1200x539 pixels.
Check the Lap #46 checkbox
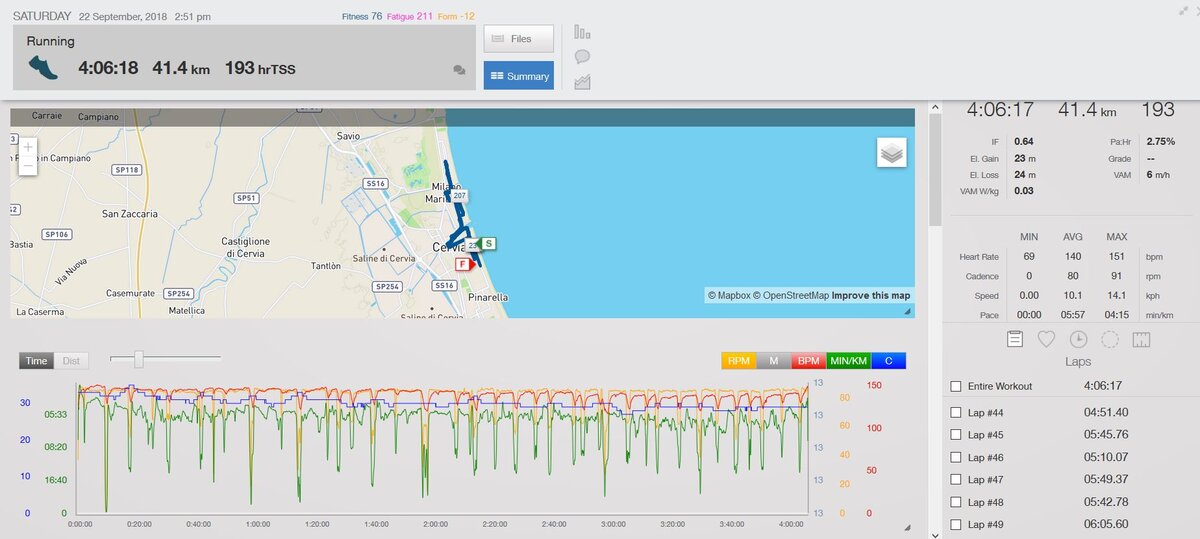tap(956, 457)
